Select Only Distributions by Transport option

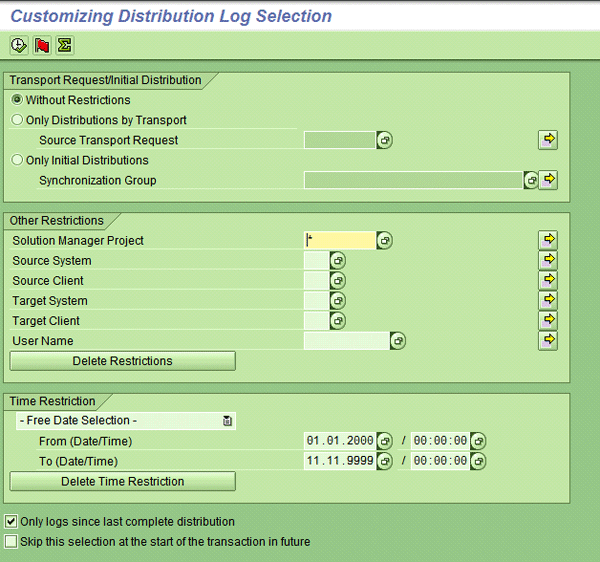pos(17,120)
